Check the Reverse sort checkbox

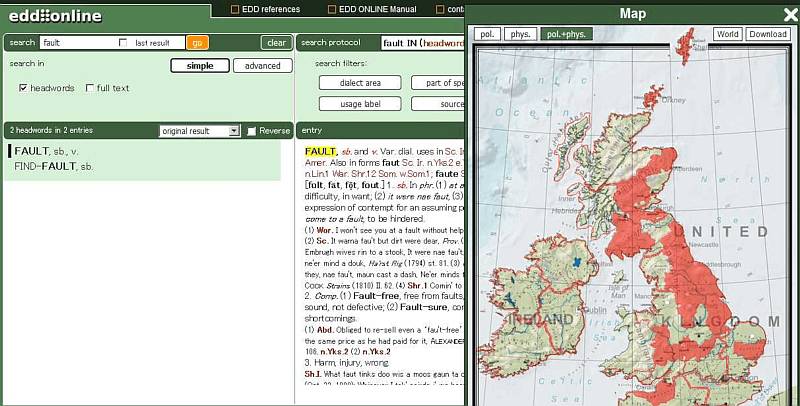click(x=251, y=131)
